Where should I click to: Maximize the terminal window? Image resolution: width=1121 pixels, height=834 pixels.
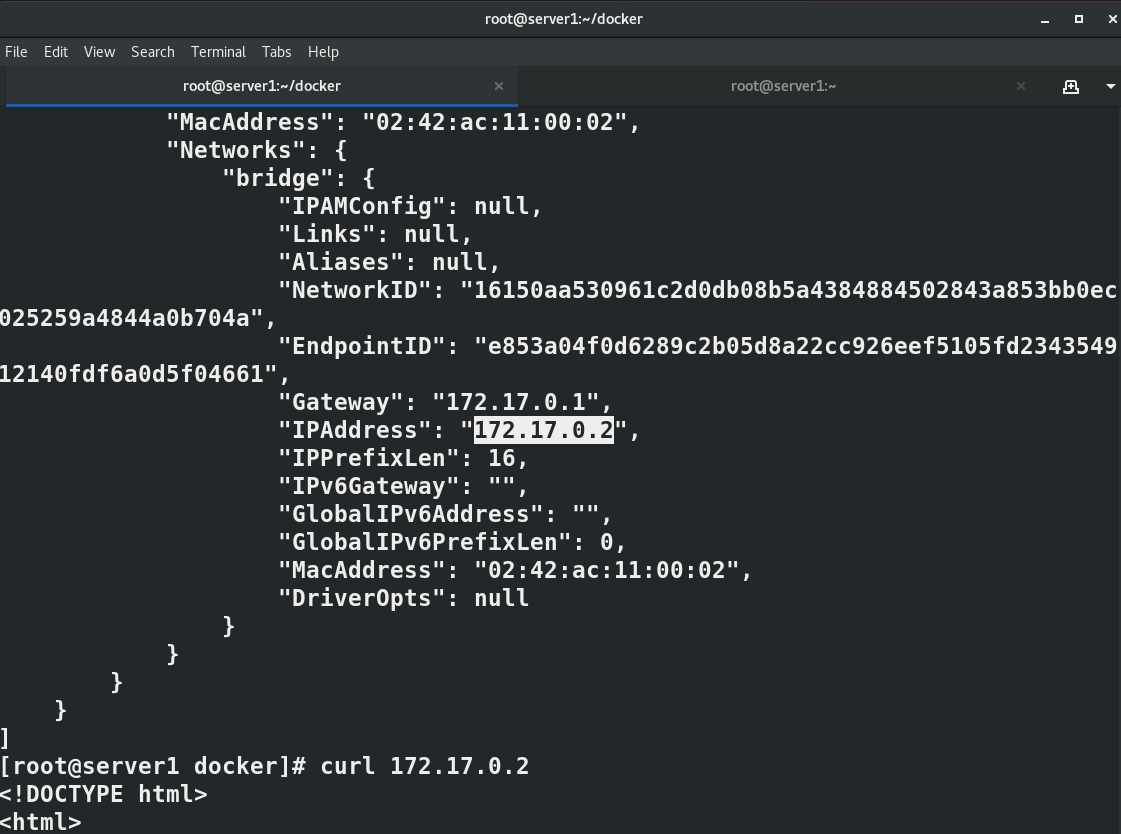[1079, 19]
